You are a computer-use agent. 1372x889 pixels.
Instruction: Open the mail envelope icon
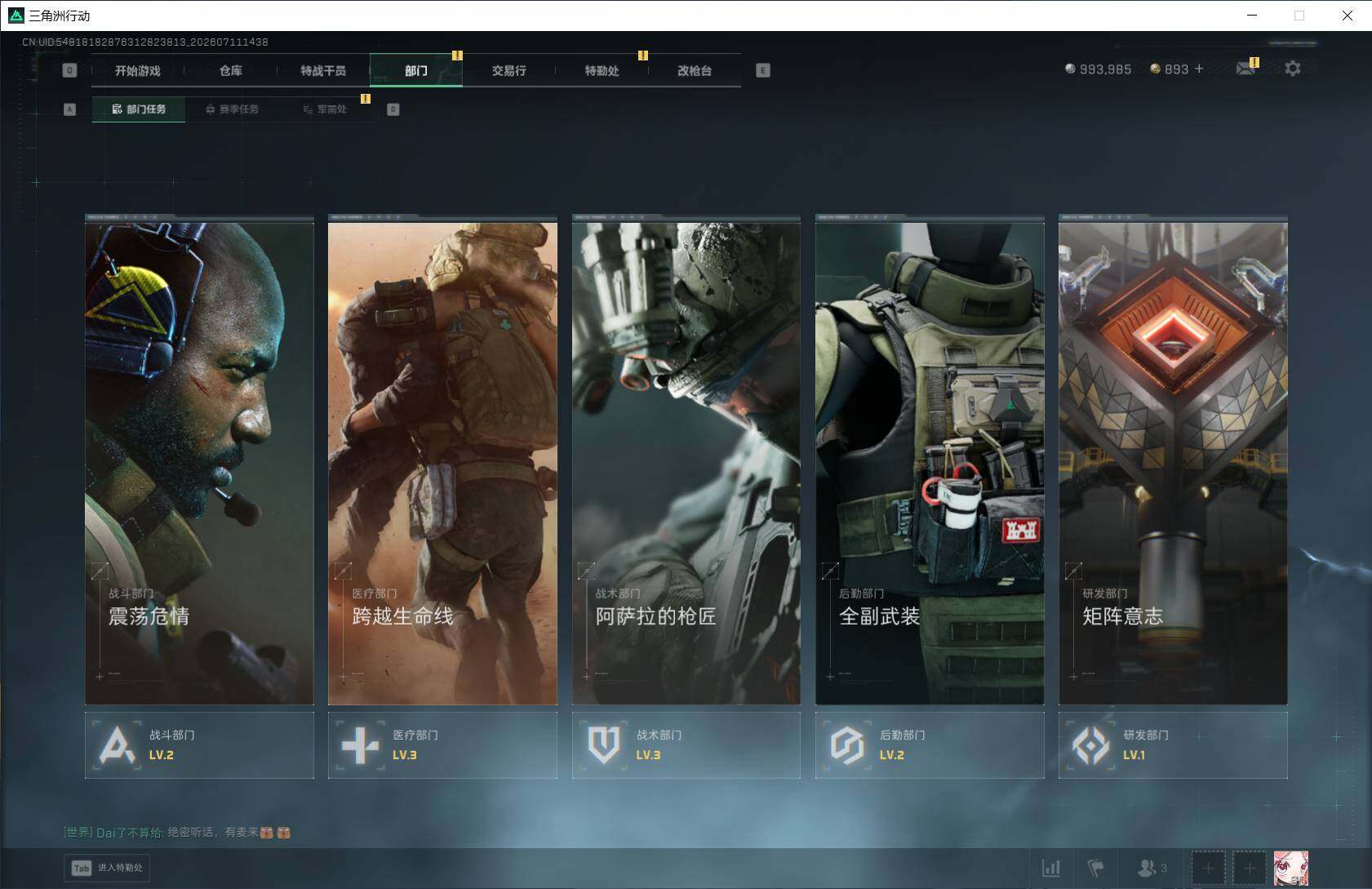tap(1245, 69)
